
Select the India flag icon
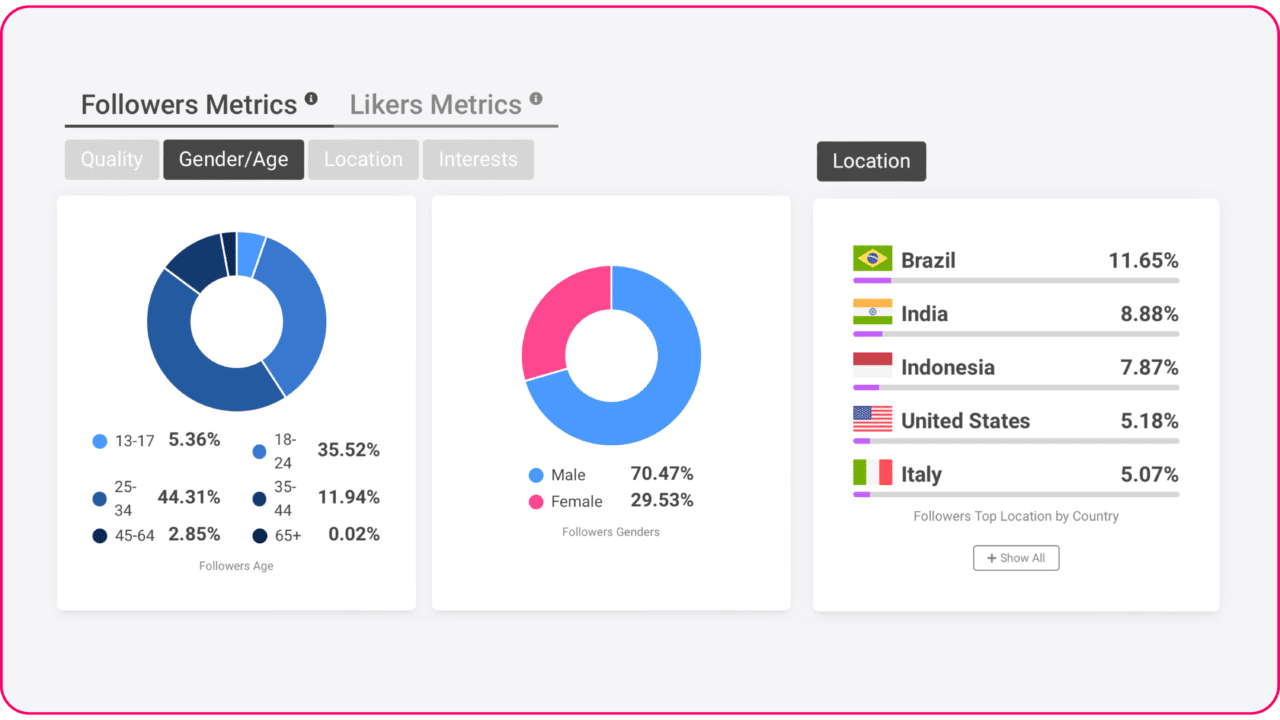coord(872,311)
